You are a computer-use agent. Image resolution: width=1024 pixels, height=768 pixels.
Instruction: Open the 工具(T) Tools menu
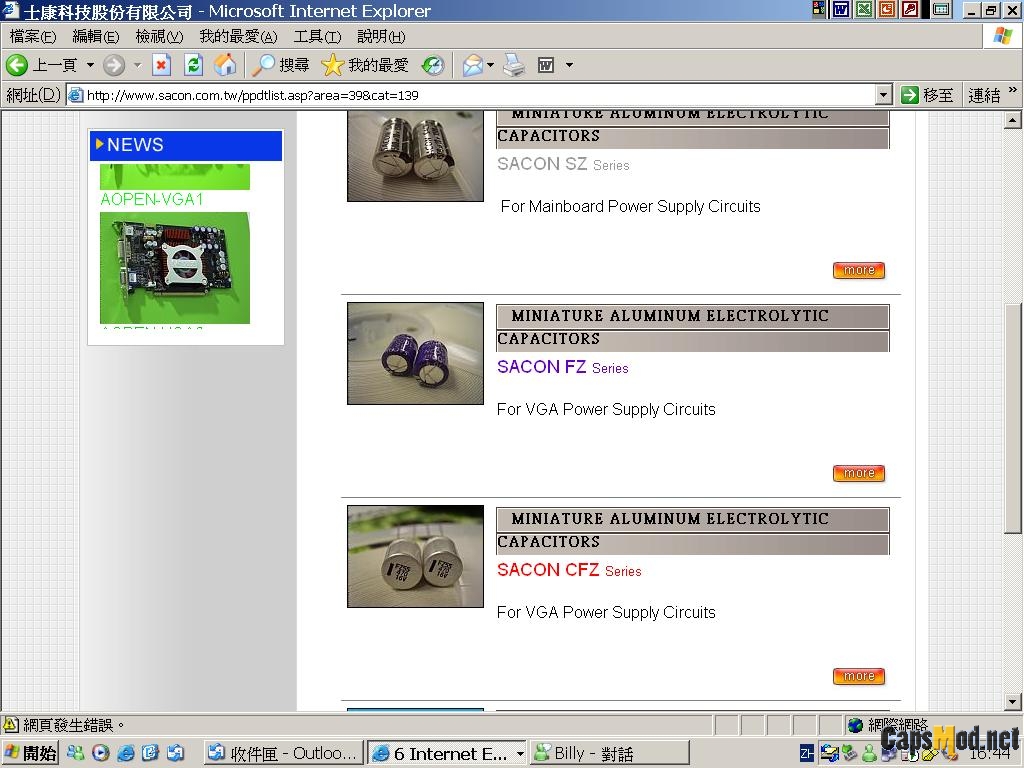tap(316, 36)
